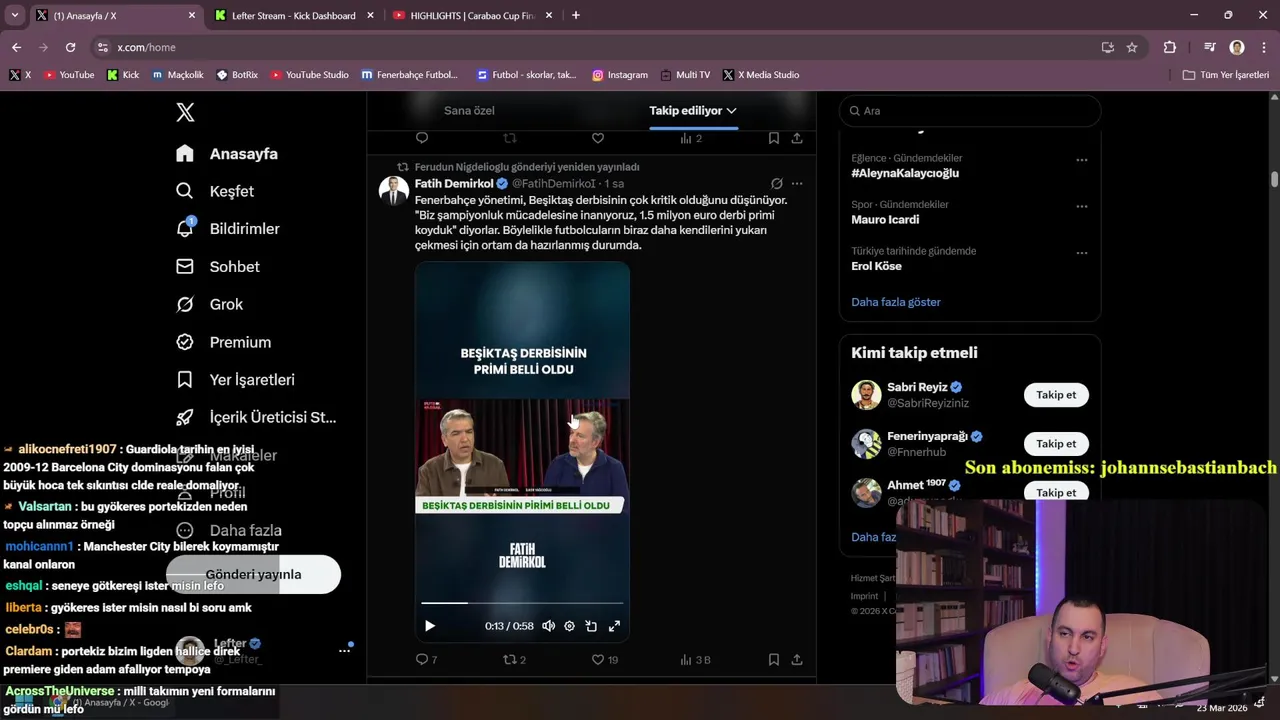Screen dimensions: 1280x720
Task: Follow Ahmet 1907 account
Action: click(x=1056, y=492)
